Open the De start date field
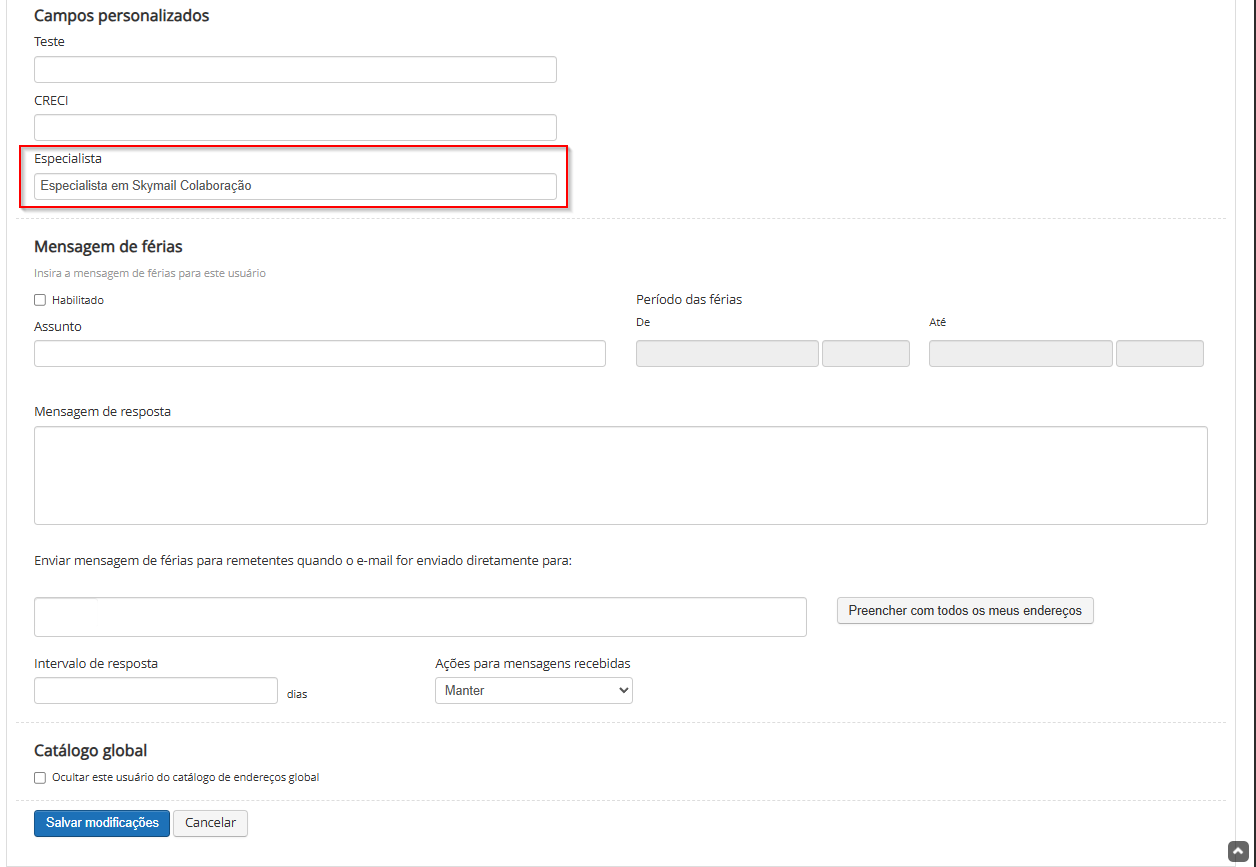The height and width of the screenshot is (867, 1256). click(727, 354)
